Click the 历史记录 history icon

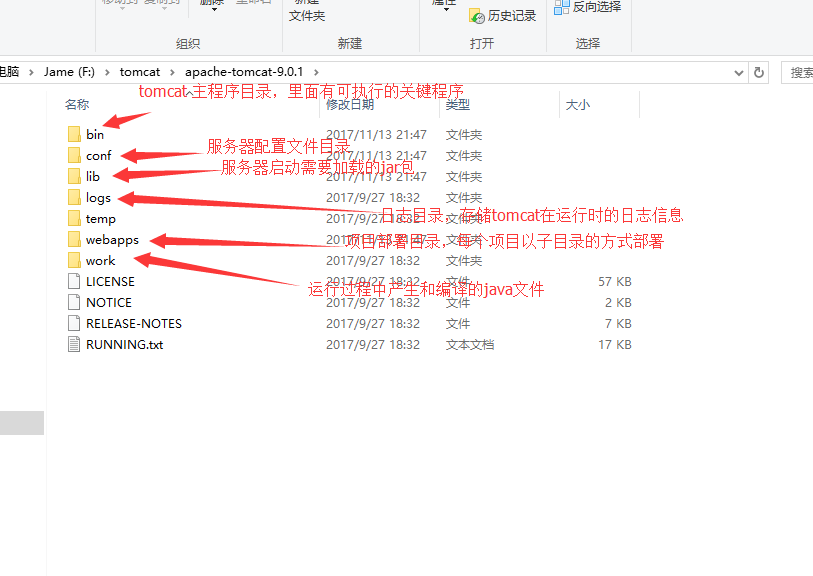tap(476, 16)
